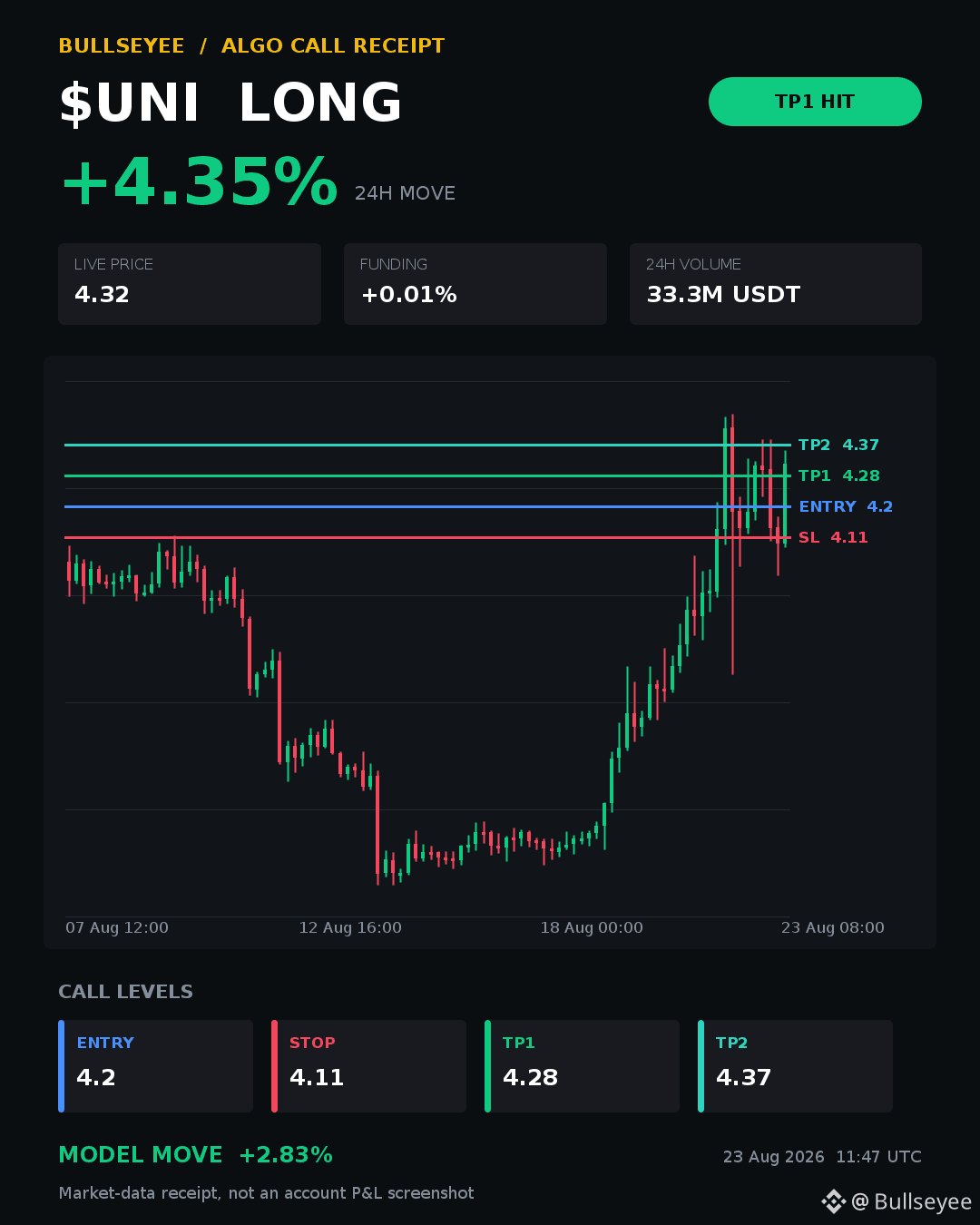
Task: Select the LIVE PRICE card showing 4.32
Action: 190,284
